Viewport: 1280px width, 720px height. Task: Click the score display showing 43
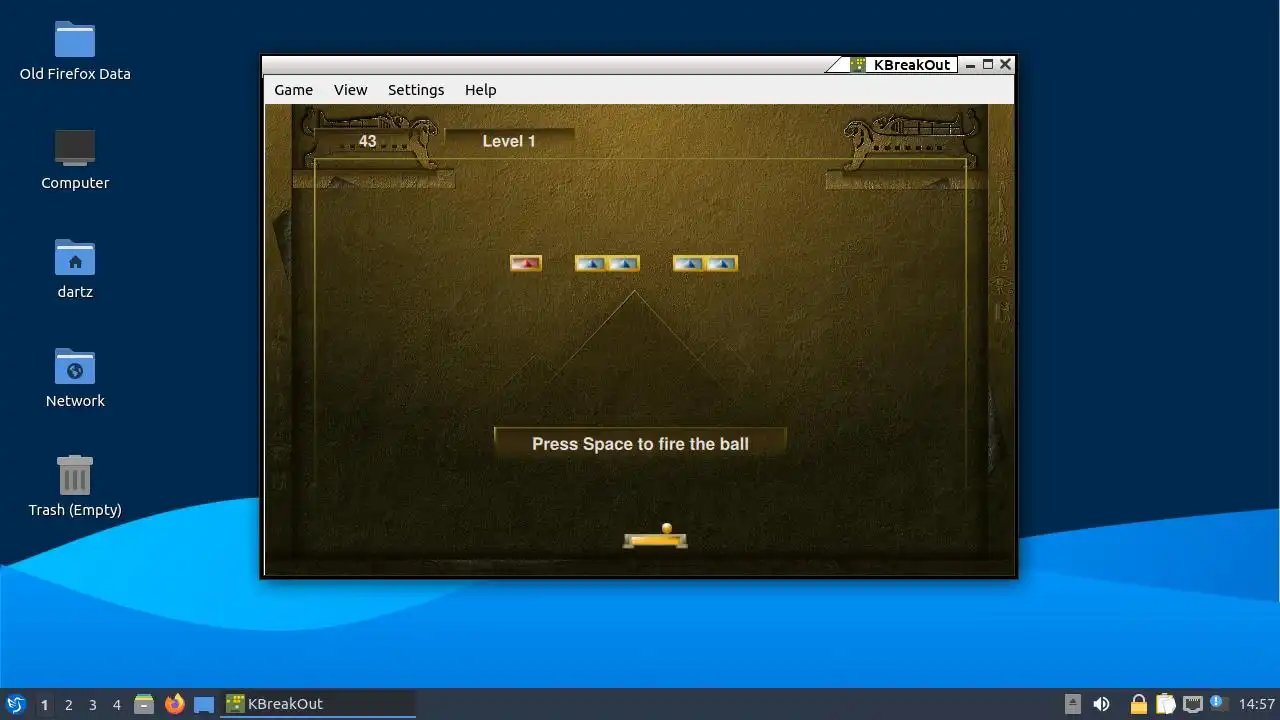367,141
